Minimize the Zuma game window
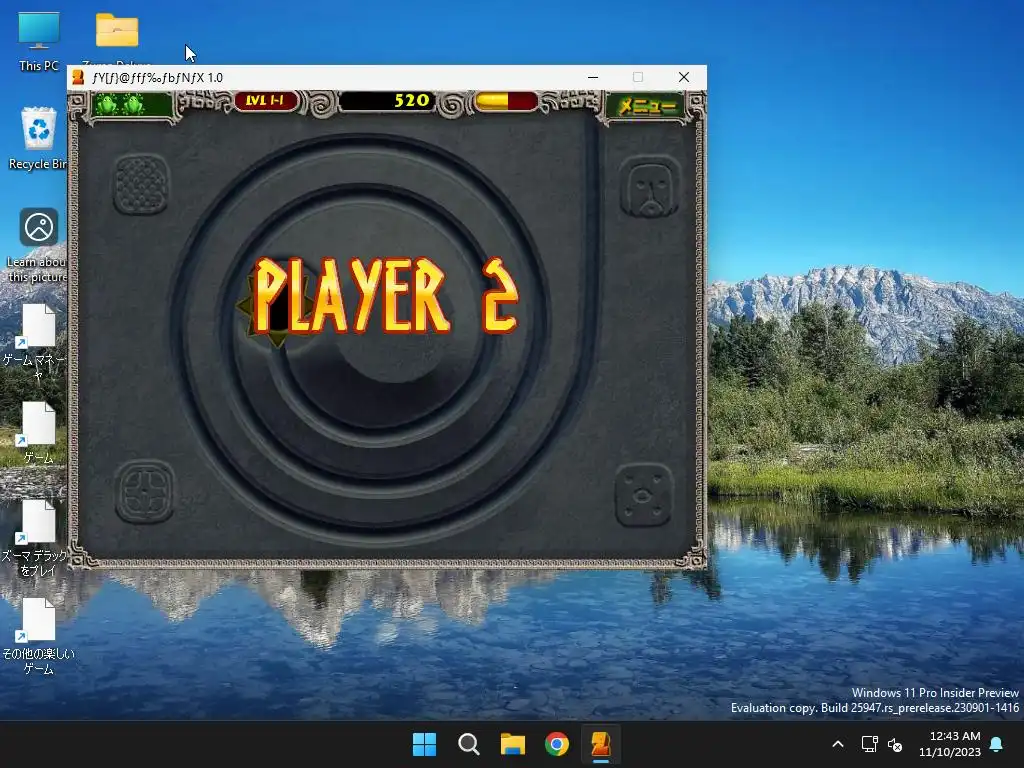 point(593,77)
